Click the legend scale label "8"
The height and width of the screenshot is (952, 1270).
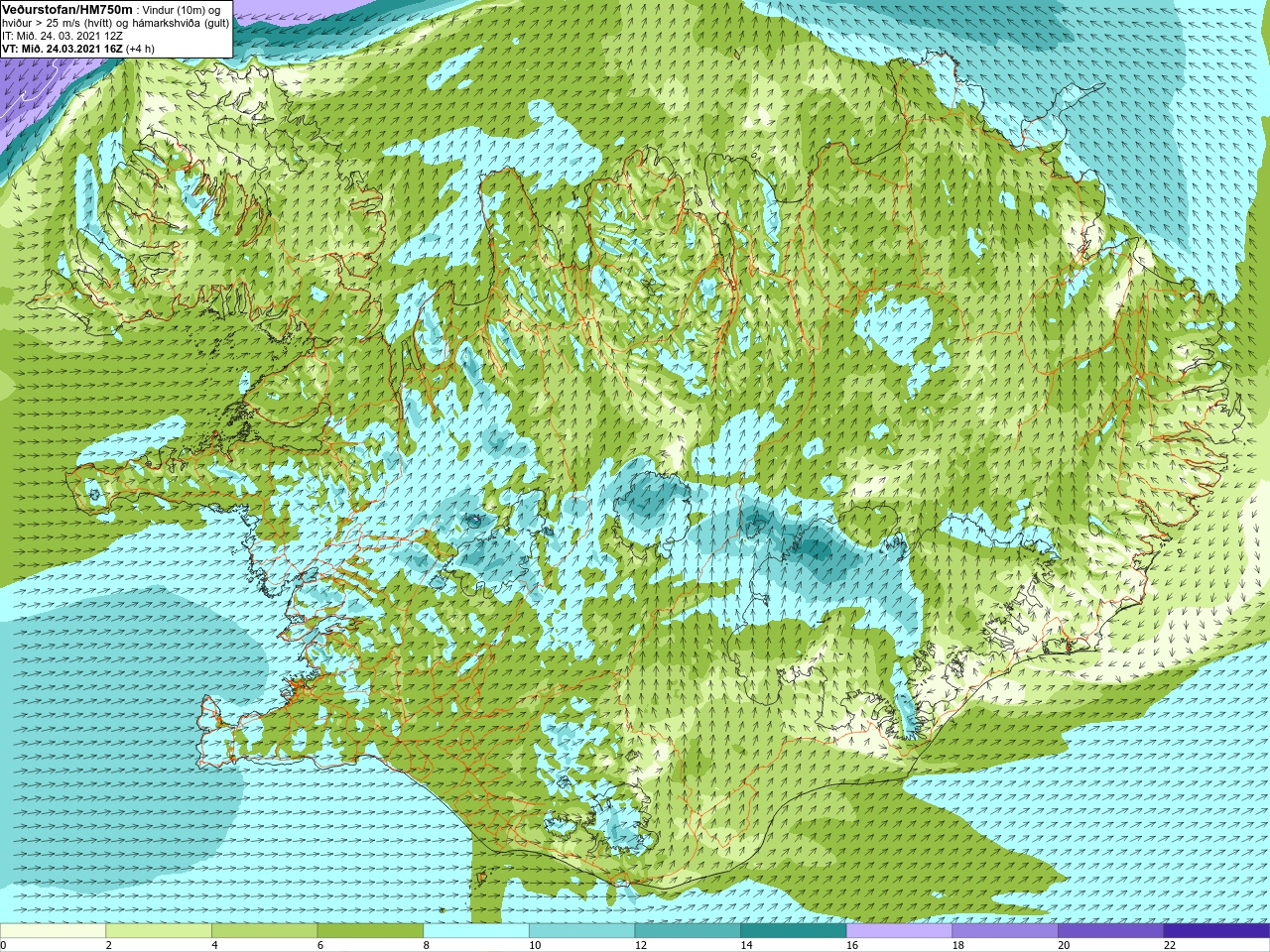(426, 945)
